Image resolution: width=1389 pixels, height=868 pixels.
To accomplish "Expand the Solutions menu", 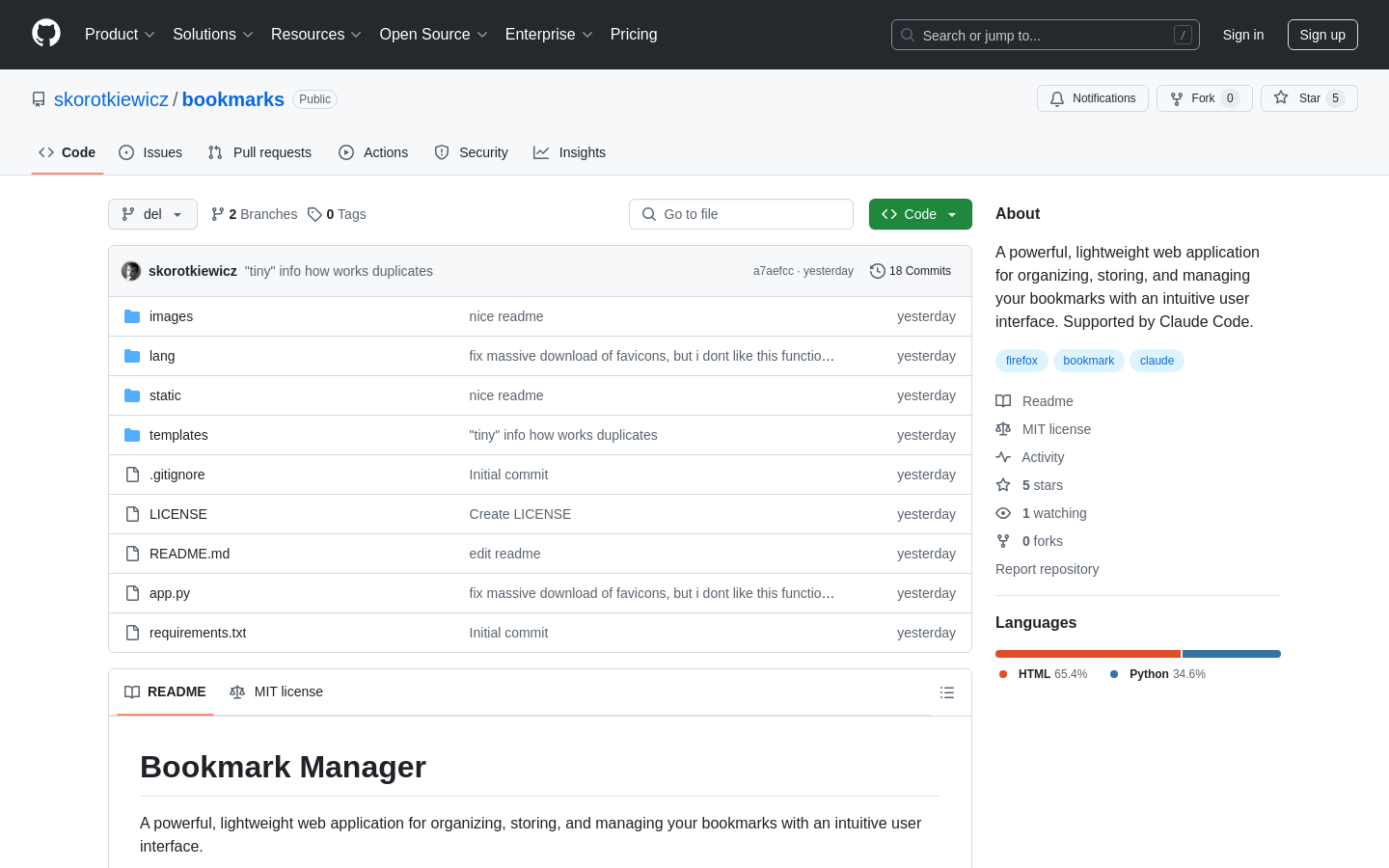I will 213,34.
